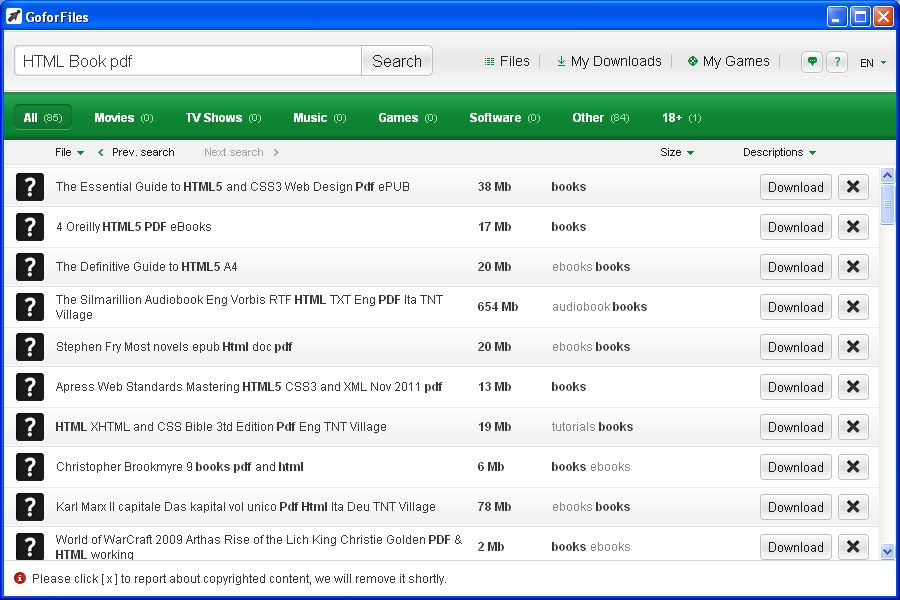Viewport: 900px width, 600px height.
Task: Open help with the question mark button
Action: tap(837, 61)
